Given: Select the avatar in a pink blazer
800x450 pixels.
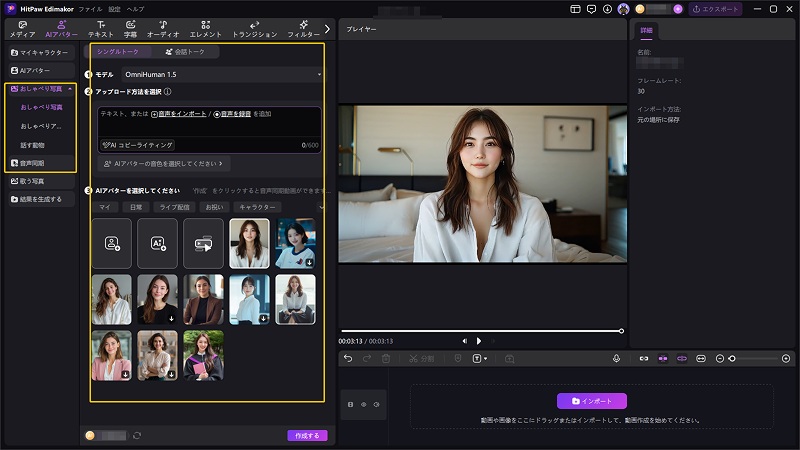Looking at the screenshot, I should point(112,356).
